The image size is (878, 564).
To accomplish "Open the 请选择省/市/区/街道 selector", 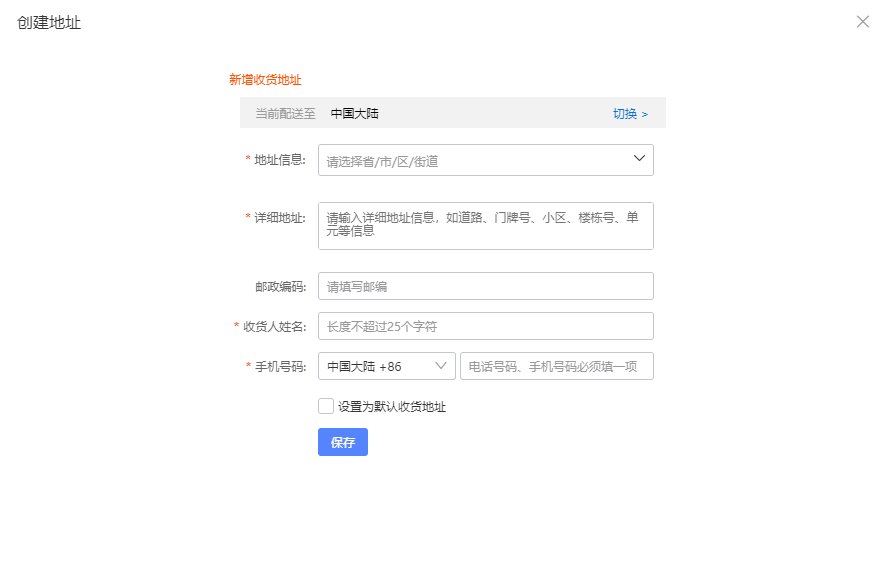I will click(x=475, y=160).
